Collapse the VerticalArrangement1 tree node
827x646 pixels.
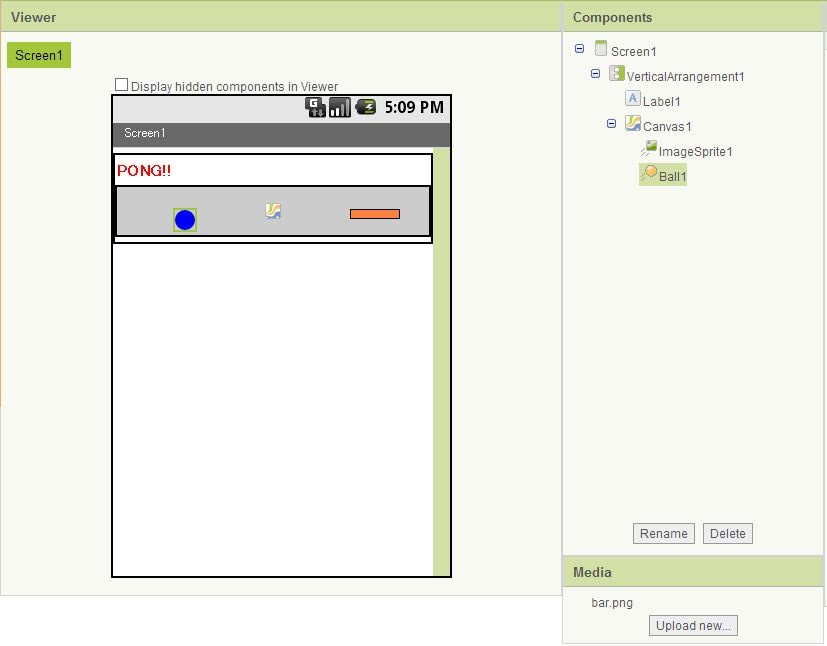596,74
